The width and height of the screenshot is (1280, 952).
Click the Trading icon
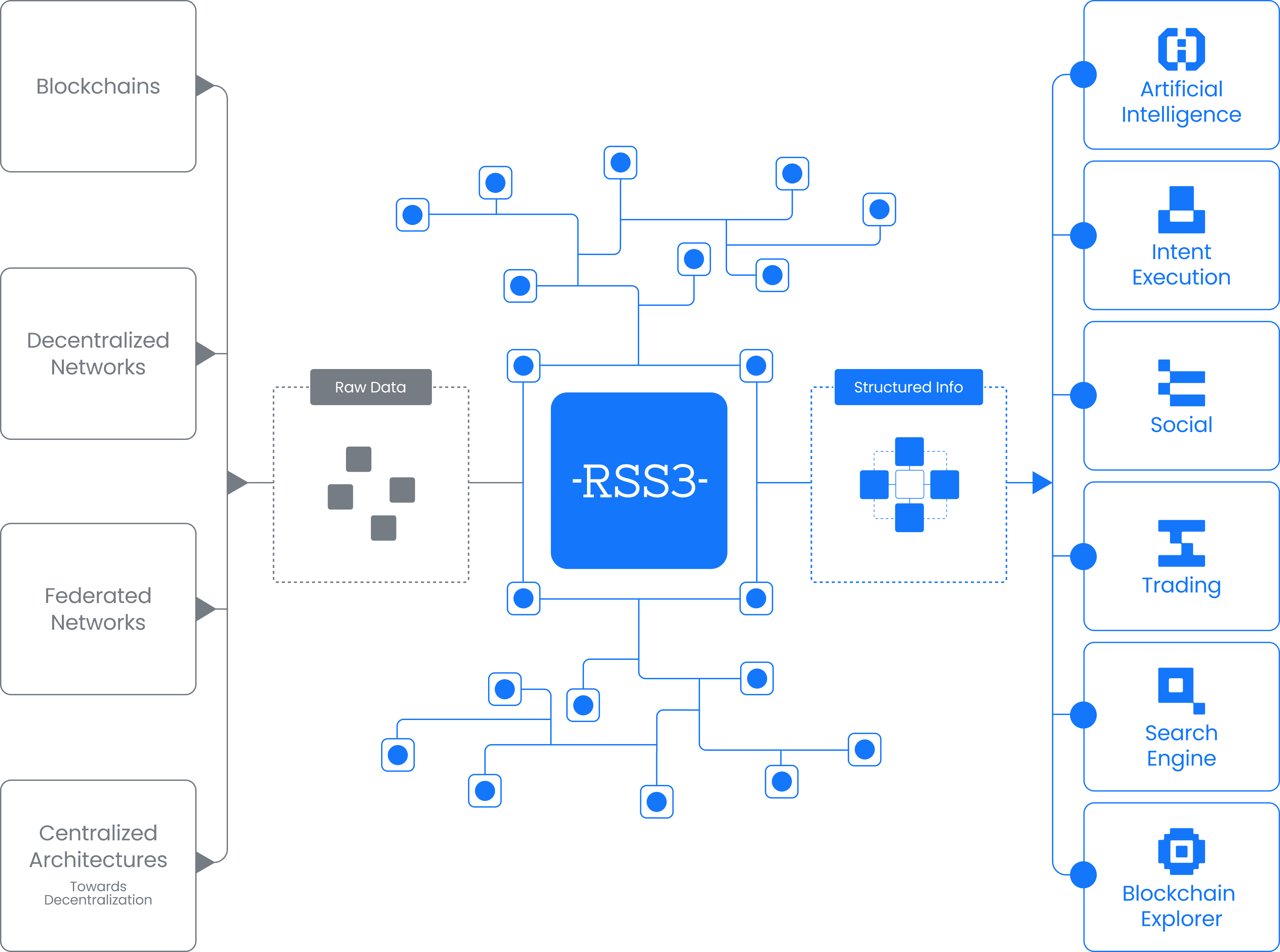tap(1181, 544)
